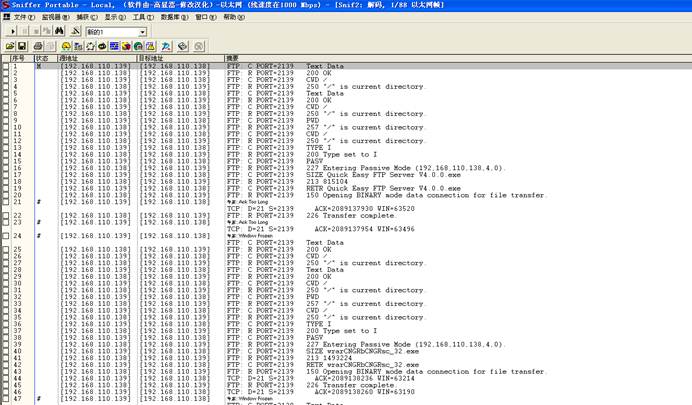Click the M status marker in frame 1
692x405 pixels.
(39, 66)
